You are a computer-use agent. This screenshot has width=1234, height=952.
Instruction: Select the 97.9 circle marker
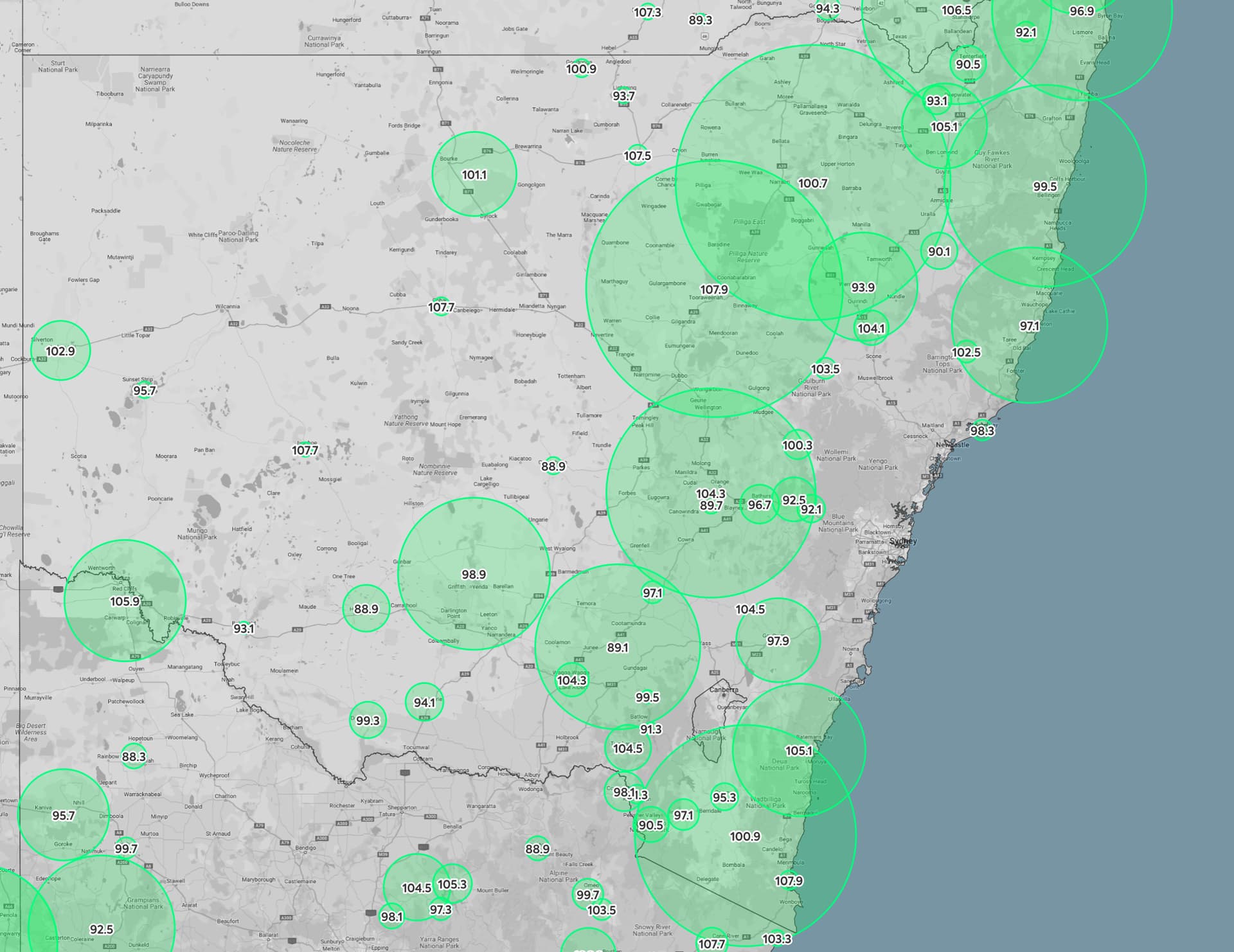click(x=778, y=641)
